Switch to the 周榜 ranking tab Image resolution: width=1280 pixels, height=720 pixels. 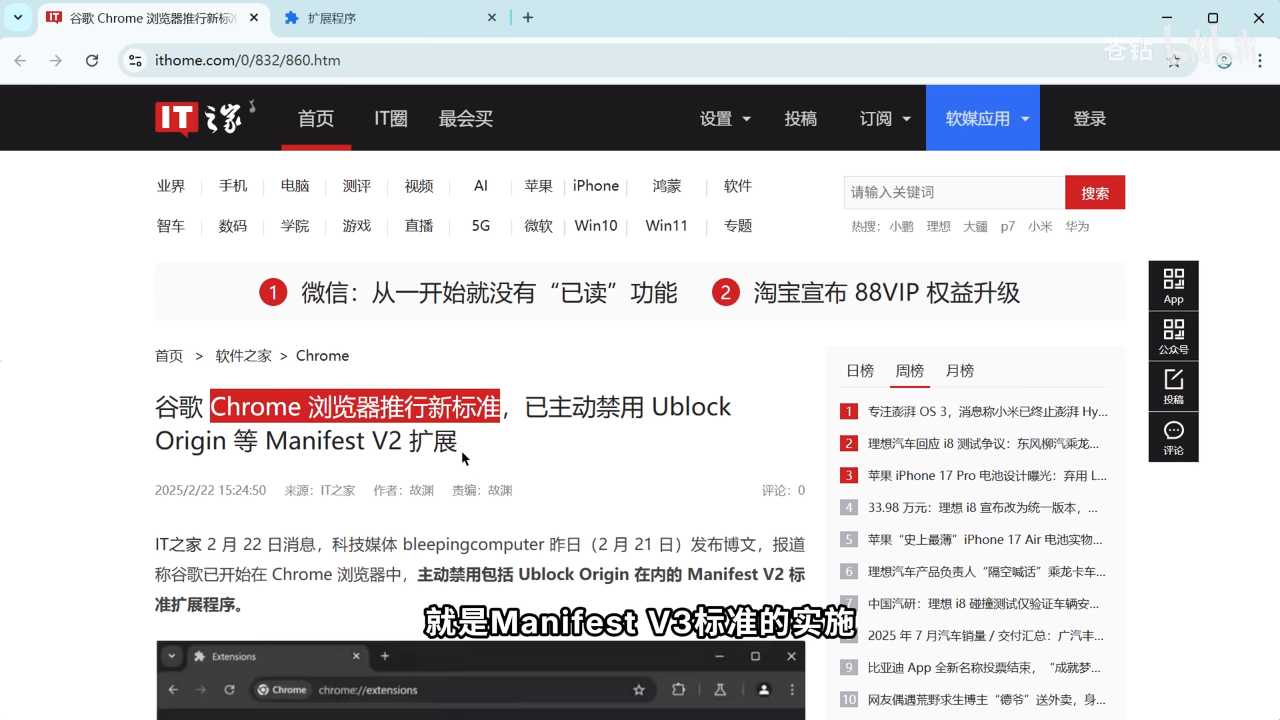910,371
